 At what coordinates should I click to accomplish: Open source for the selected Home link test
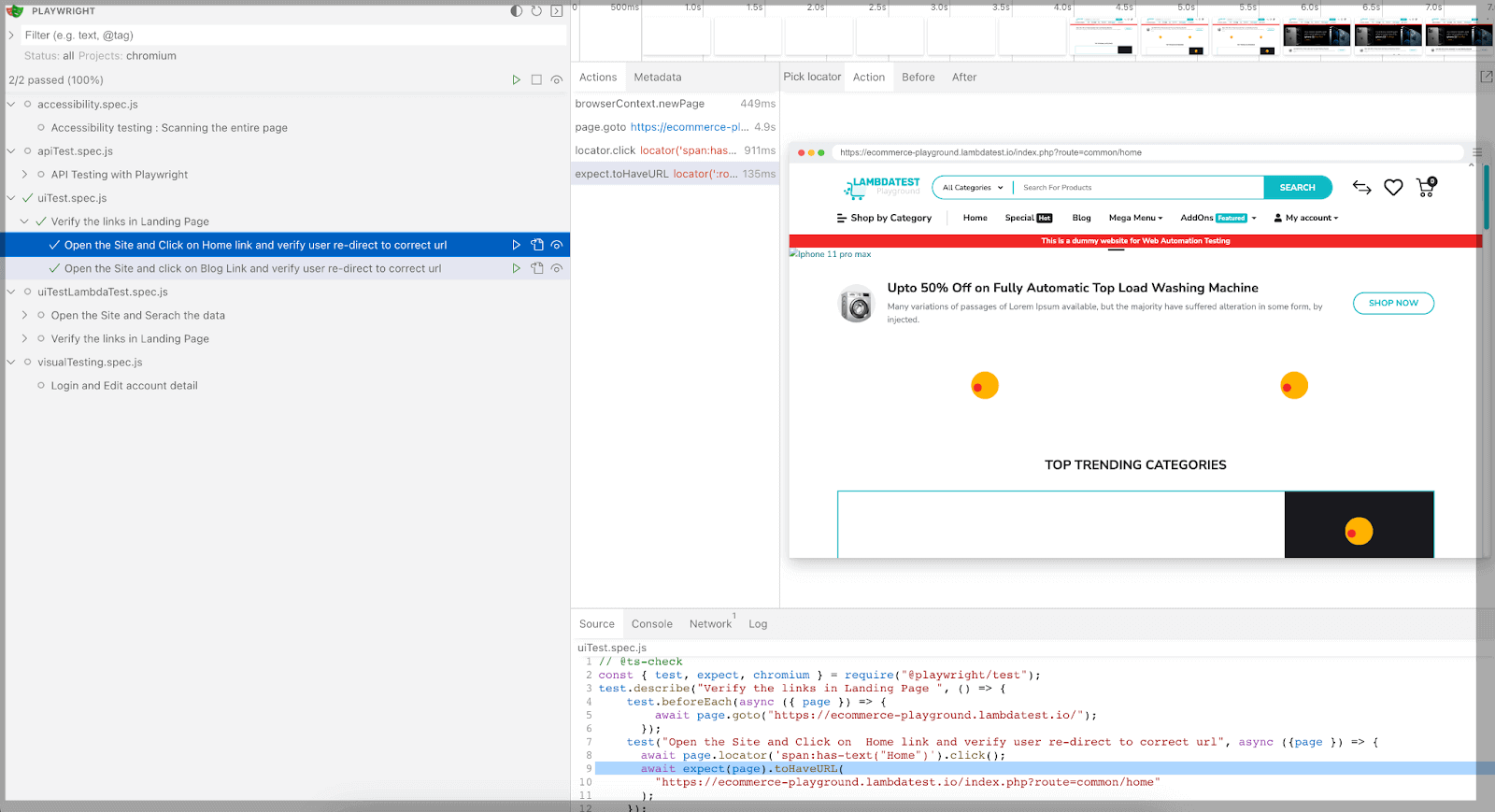[x=537, y=245]
